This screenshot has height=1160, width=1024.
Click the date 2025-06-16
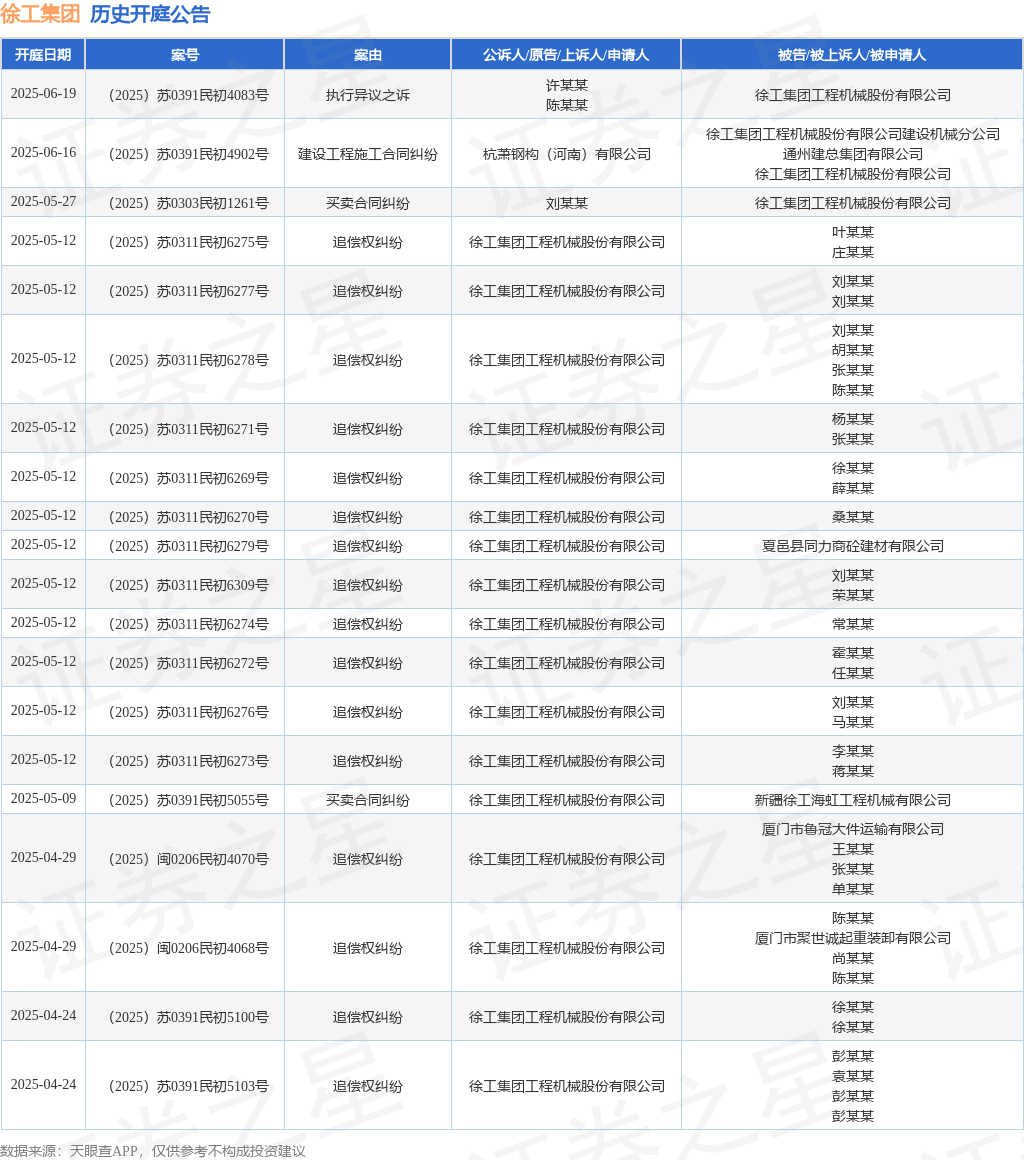[43, 152]
